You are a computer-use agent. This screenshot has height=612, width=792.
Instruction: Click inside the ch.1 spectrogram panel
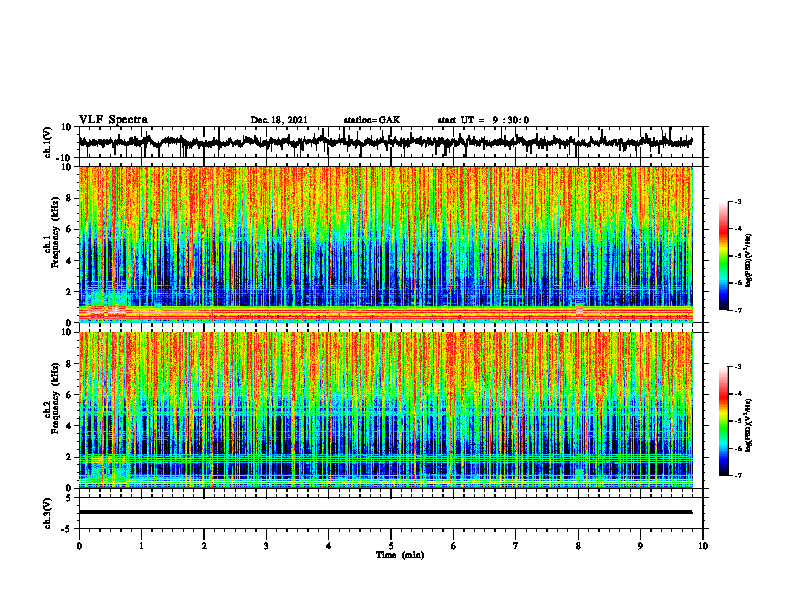(386, 244)
